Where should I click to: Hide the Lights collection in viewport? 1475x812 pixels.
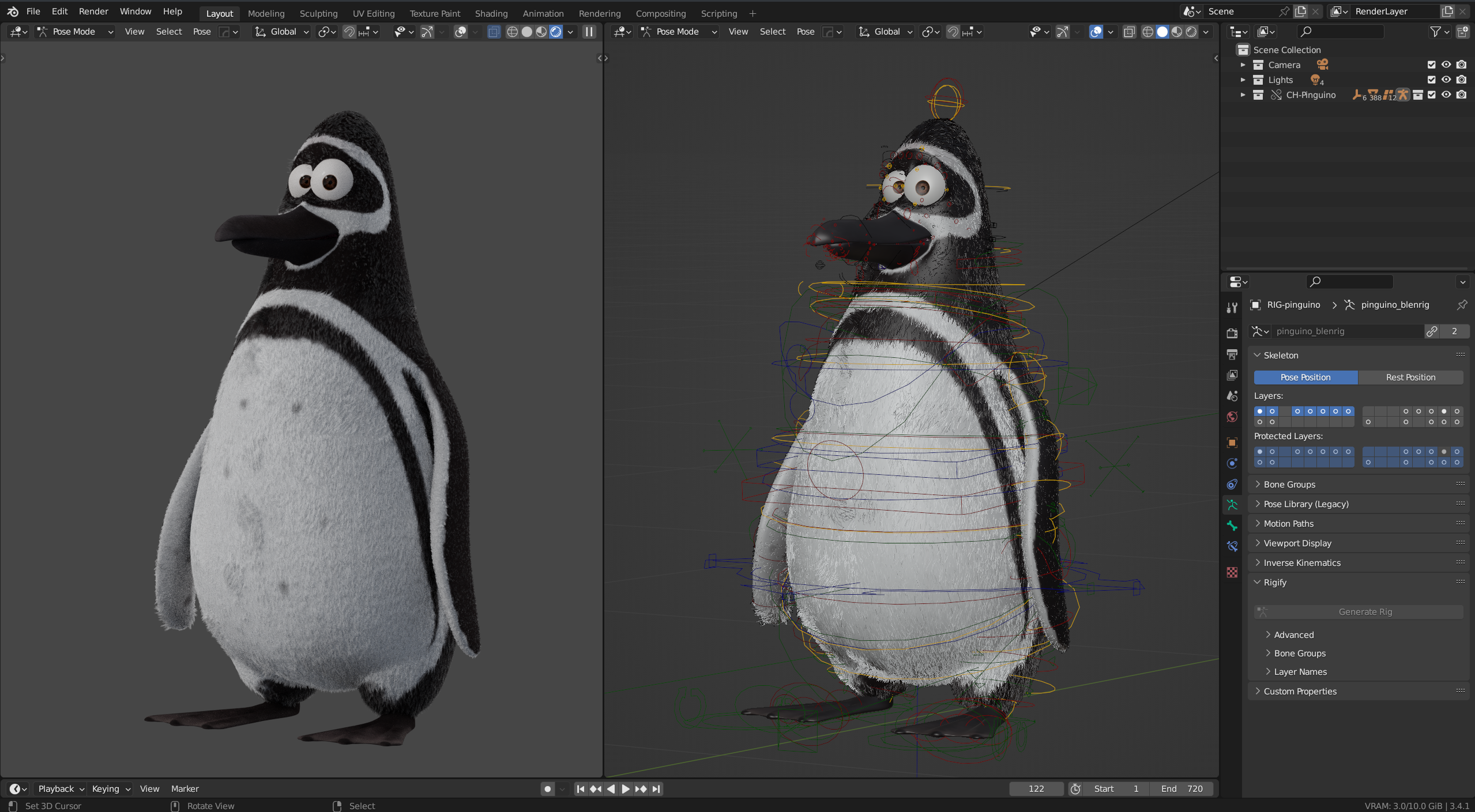1446,80
